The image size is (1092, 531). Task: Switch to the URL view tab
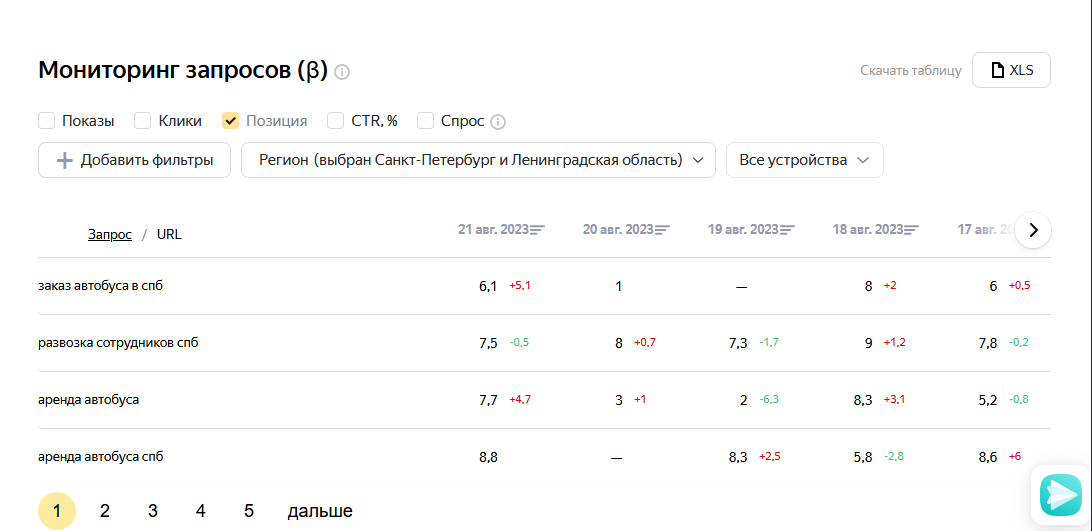click(169, 235)
